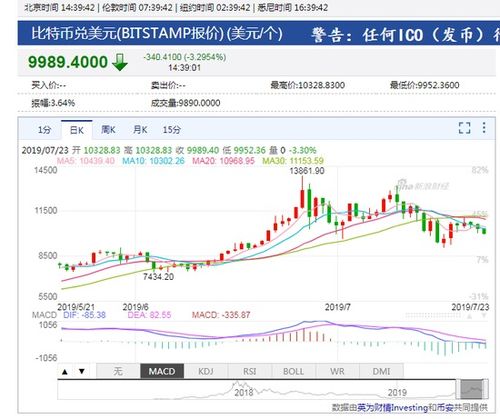
Task: Select the 日K chart tab
Action: tap(77, 130)
